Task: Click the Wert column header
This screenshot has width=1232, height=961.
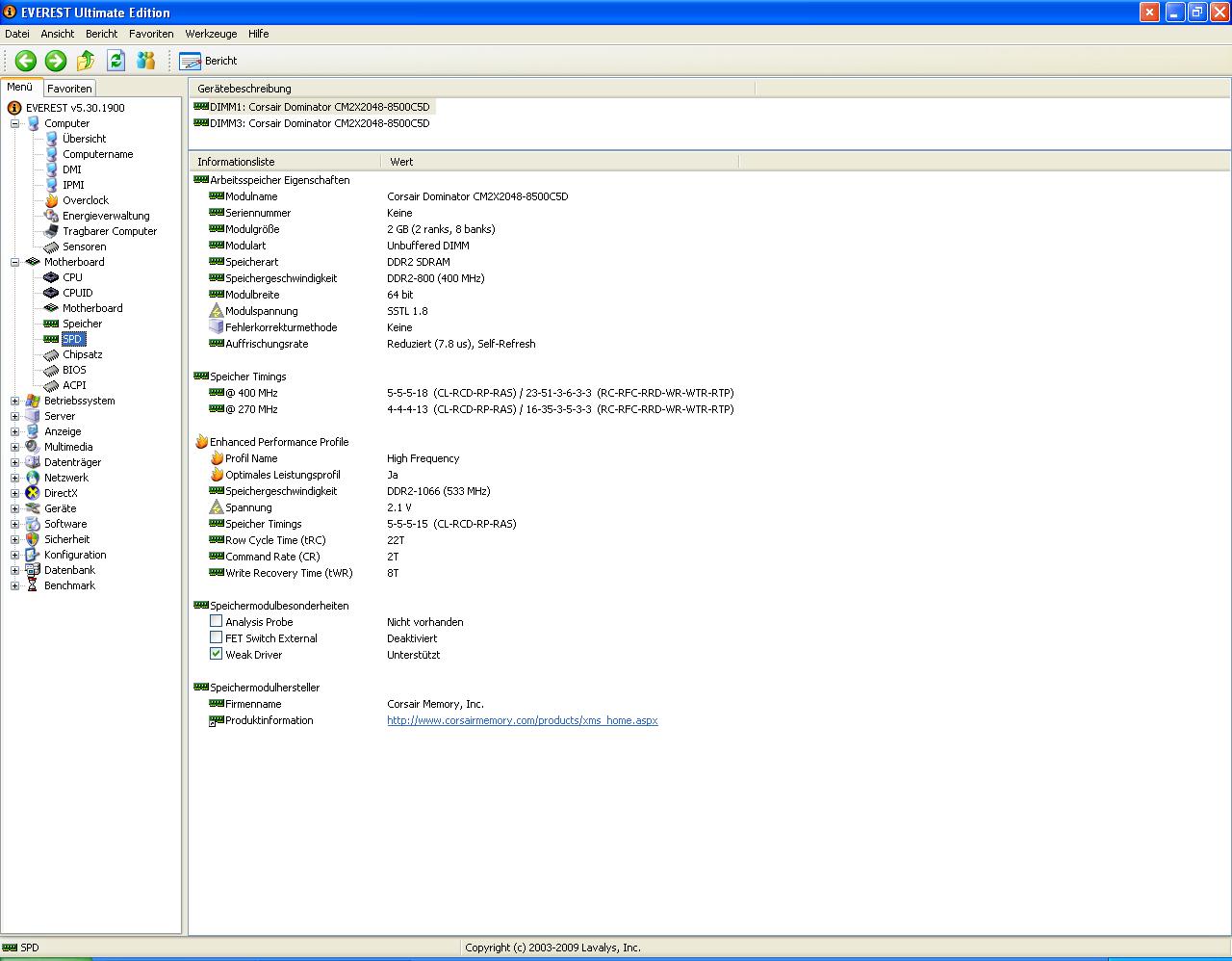Action: (x=559, y=162)
